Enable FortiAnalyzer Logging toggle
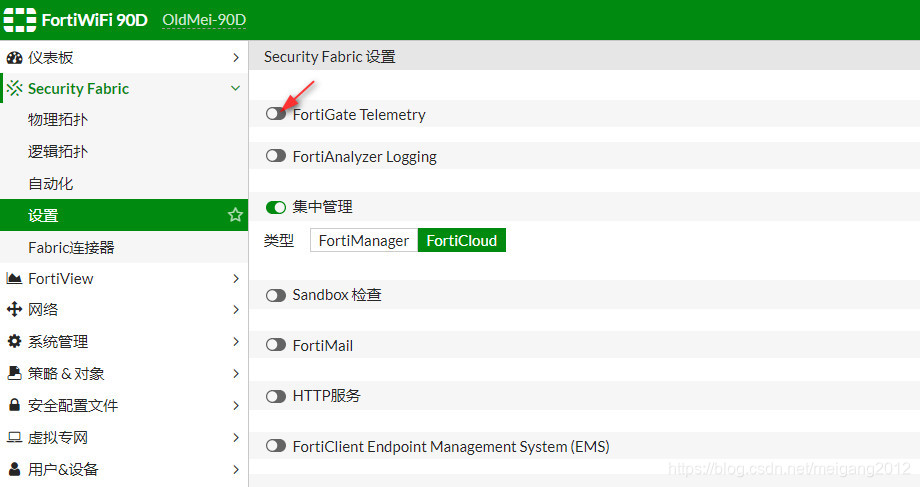The width and height of the screenshot is (920, 487). click(x=276, y=156)
